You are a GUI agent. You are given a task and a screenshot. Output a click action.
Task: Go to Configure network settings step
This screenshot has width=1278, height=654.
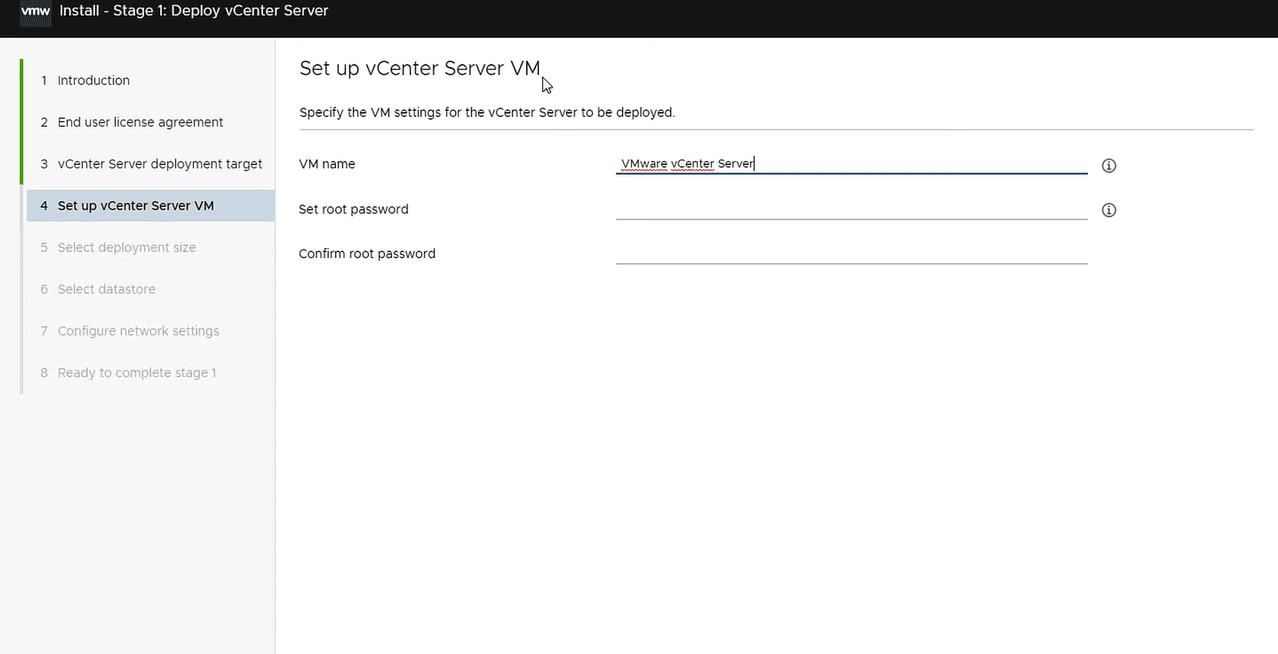pyautogui.click(x=138, y=331)
